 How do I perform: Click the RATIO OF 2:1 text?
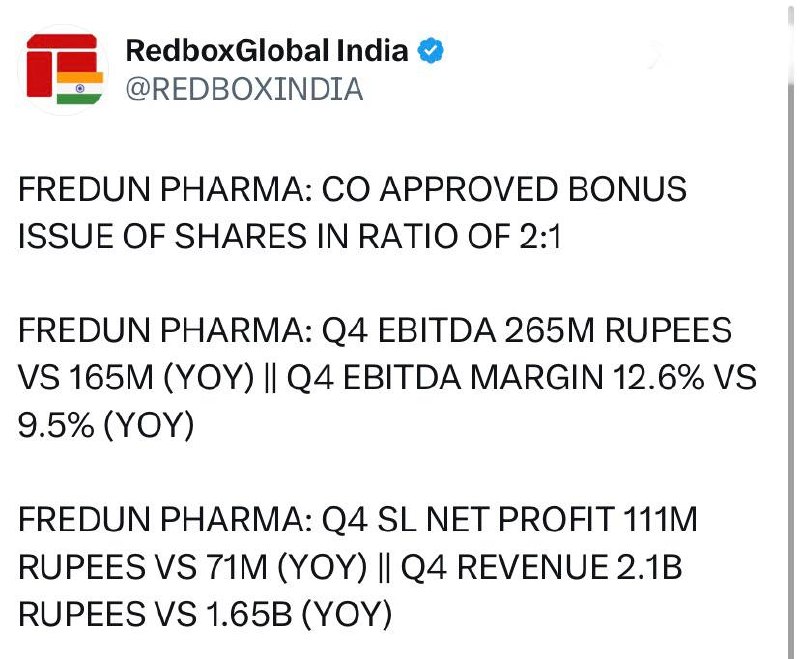point(460,236)
